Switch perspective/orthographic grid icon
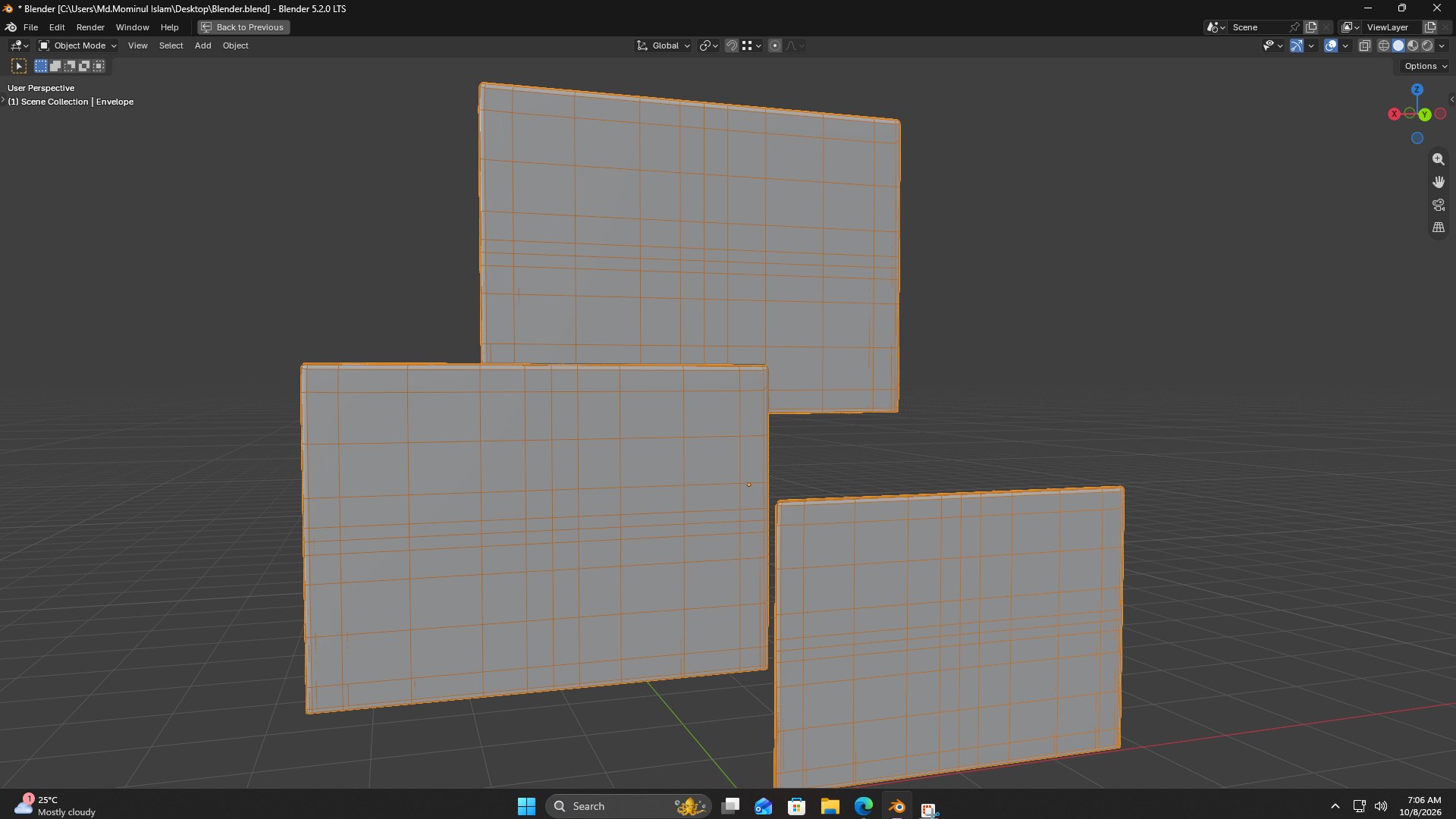 point(1438,227)
